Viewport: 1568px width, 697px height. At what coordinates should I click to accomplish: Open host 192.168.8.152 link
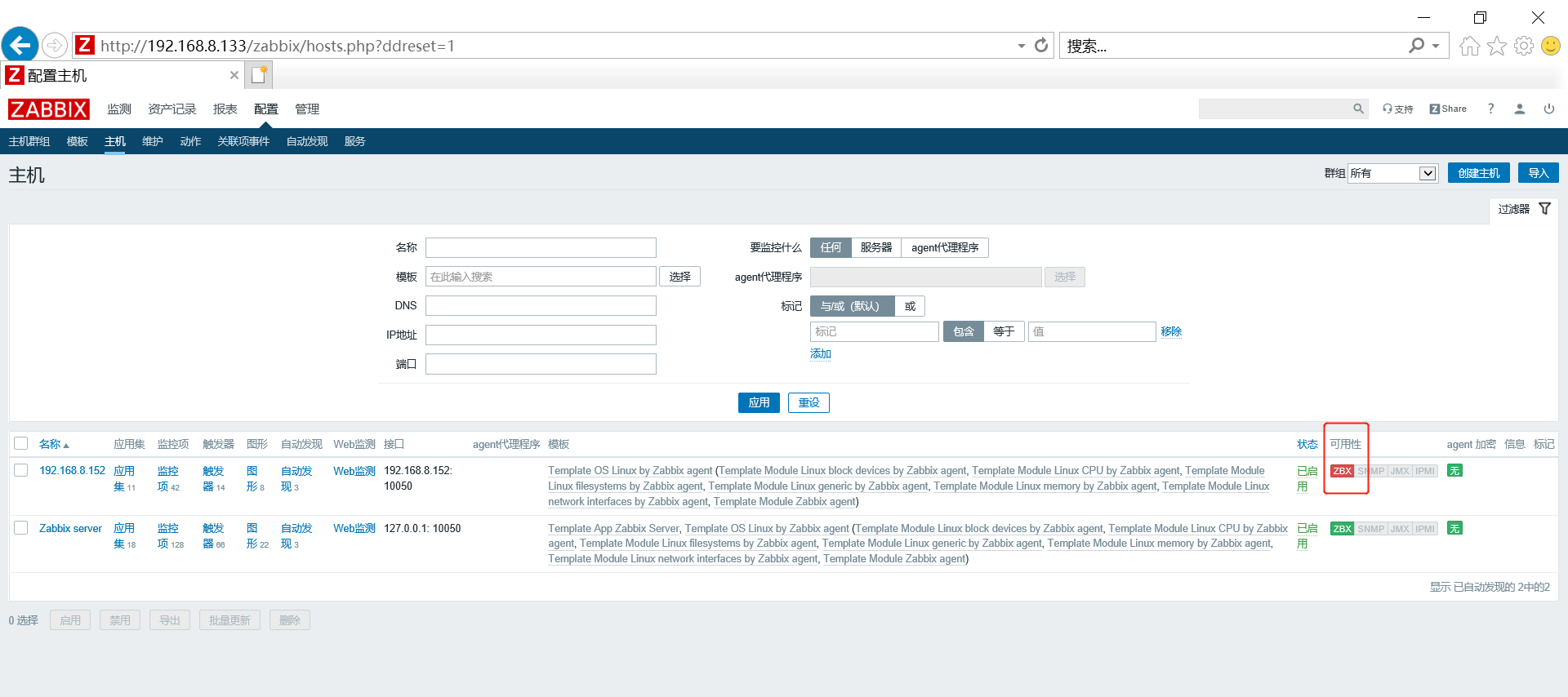73,471
